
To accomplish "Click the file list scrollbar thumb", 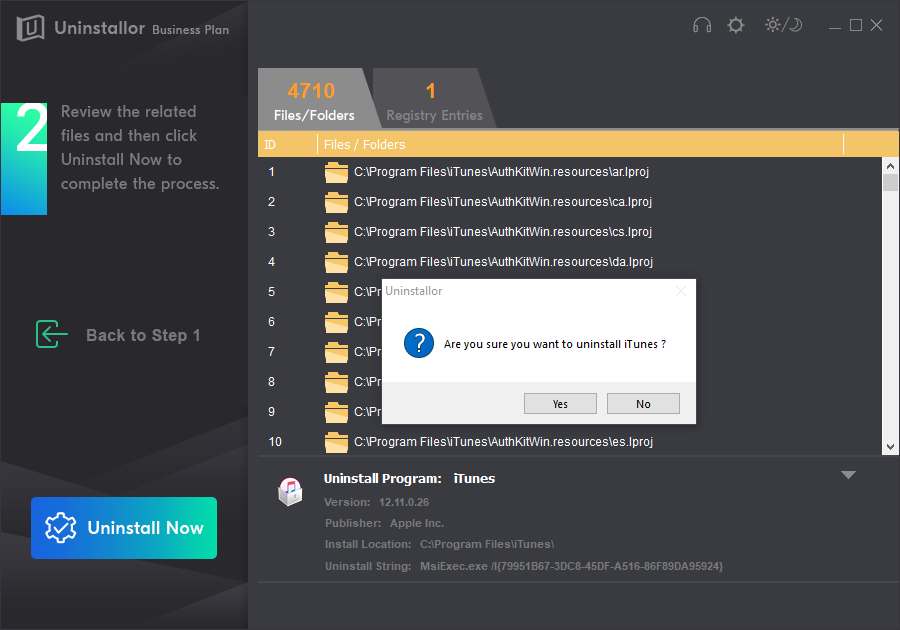I will 890,183.
